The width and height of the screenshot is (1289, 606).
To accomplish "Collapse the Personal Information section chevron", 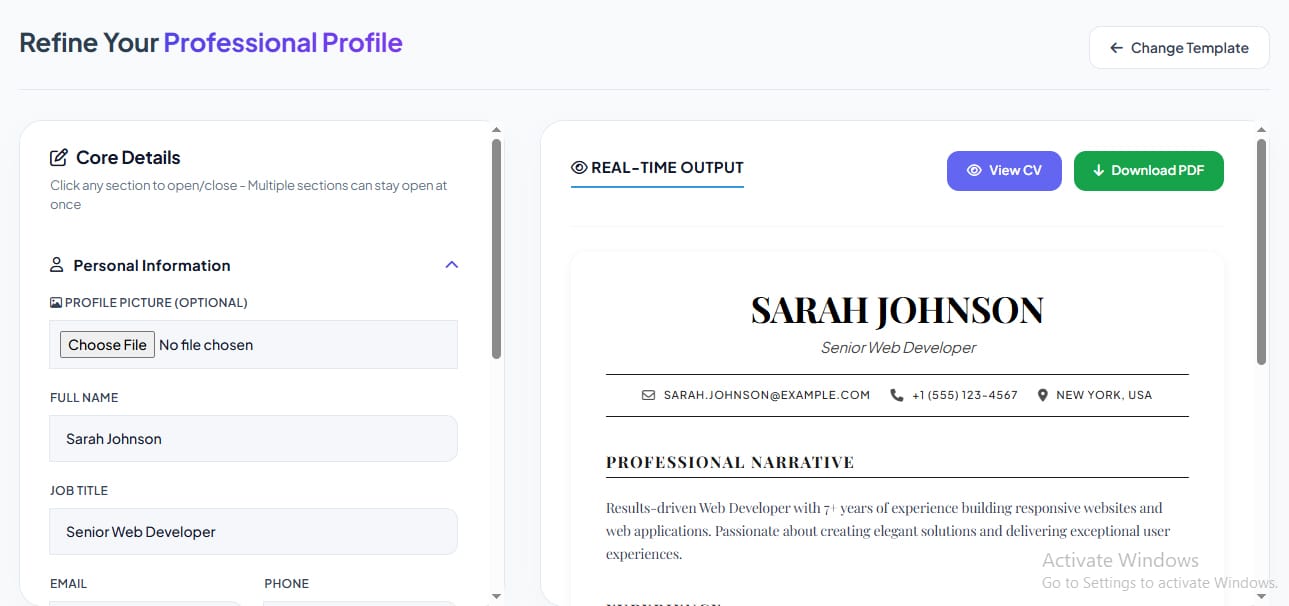I will [x=451, y=265].
